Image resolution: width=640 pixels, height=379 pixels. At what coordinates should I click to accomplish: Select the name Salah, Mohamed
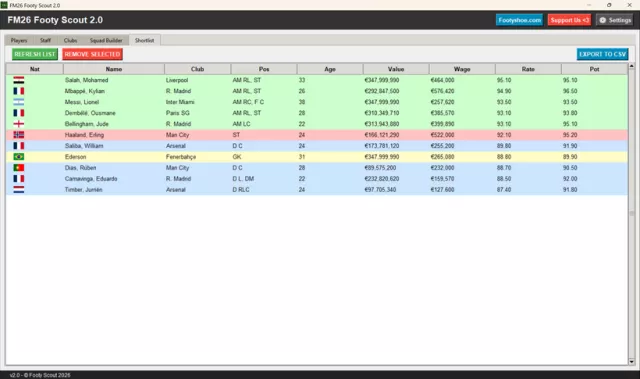(x=87, y=80)
